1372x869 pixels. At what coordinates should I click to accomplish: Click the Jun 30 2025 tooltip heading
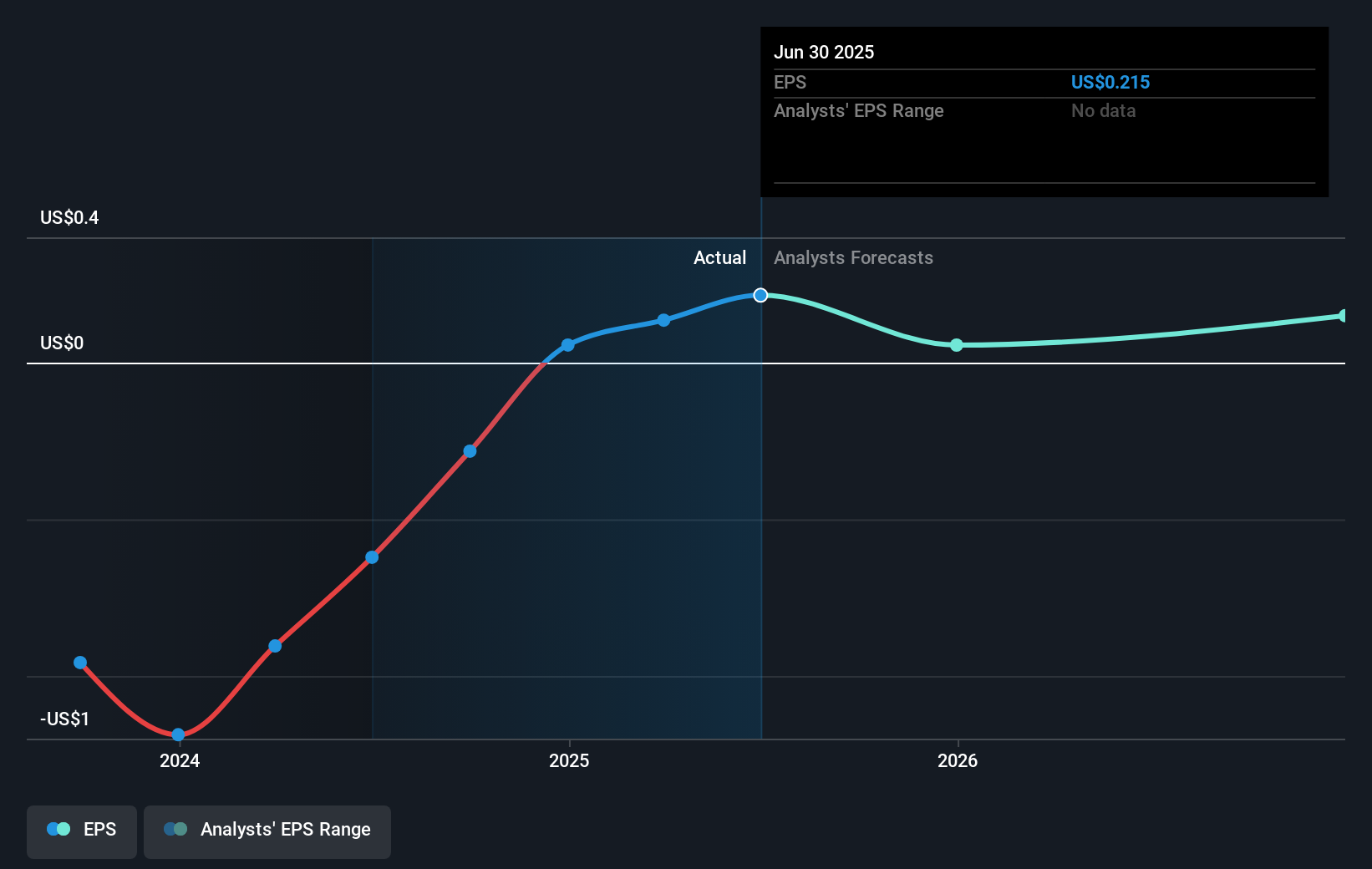click(x=824, y=52)
